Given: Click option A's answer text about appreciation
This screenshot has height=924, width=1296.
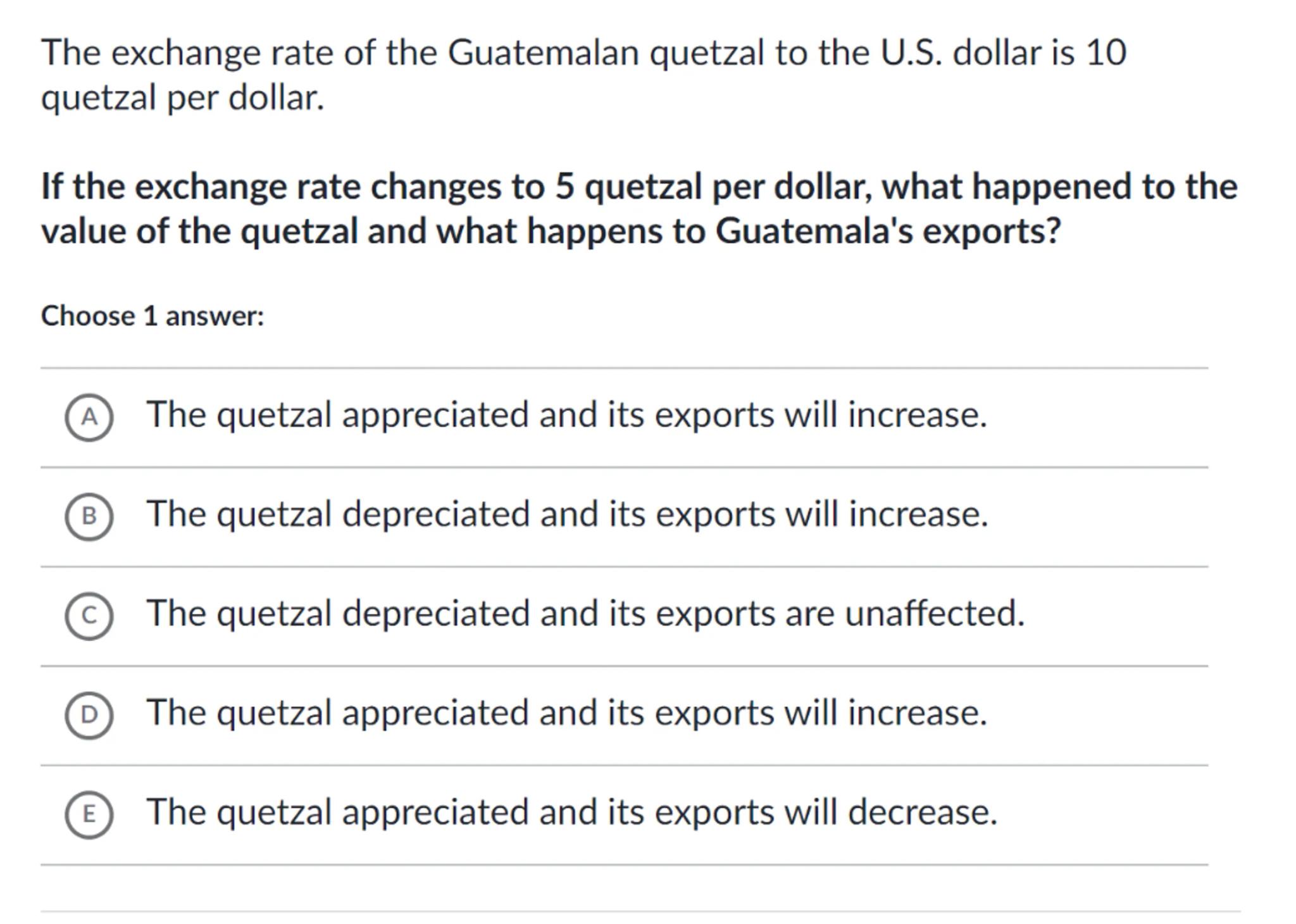Looking at the screenshot, I should [x=566, y=415].
